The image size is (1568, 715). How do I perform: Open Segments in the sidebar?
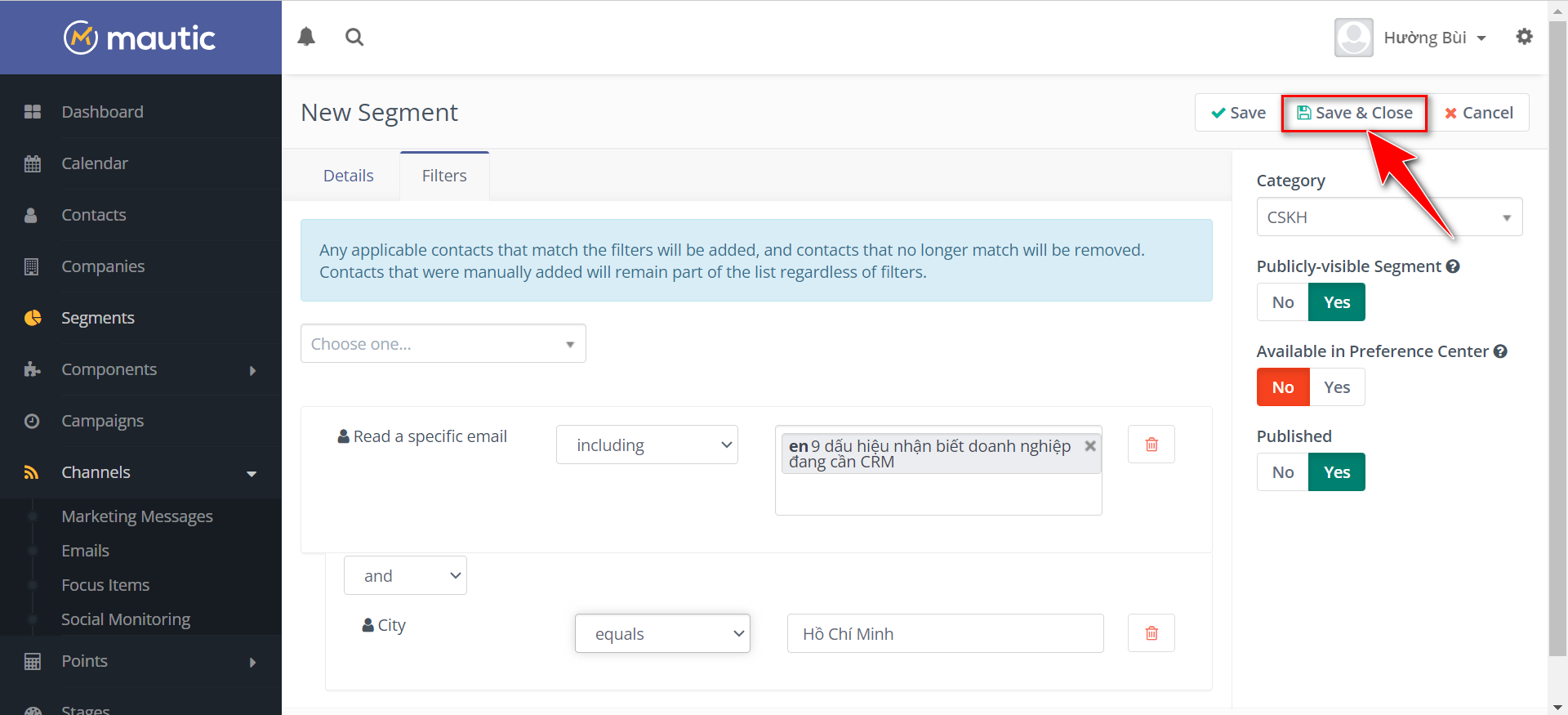98,318
